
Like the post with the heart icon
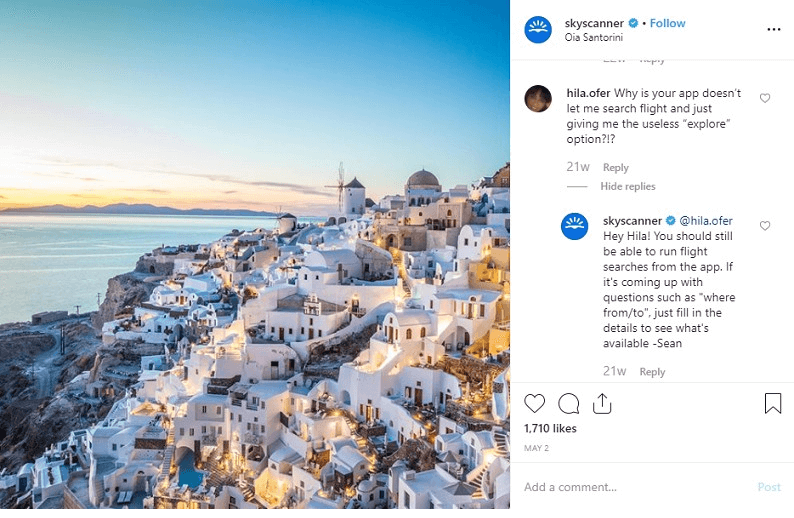coord(534,404)
